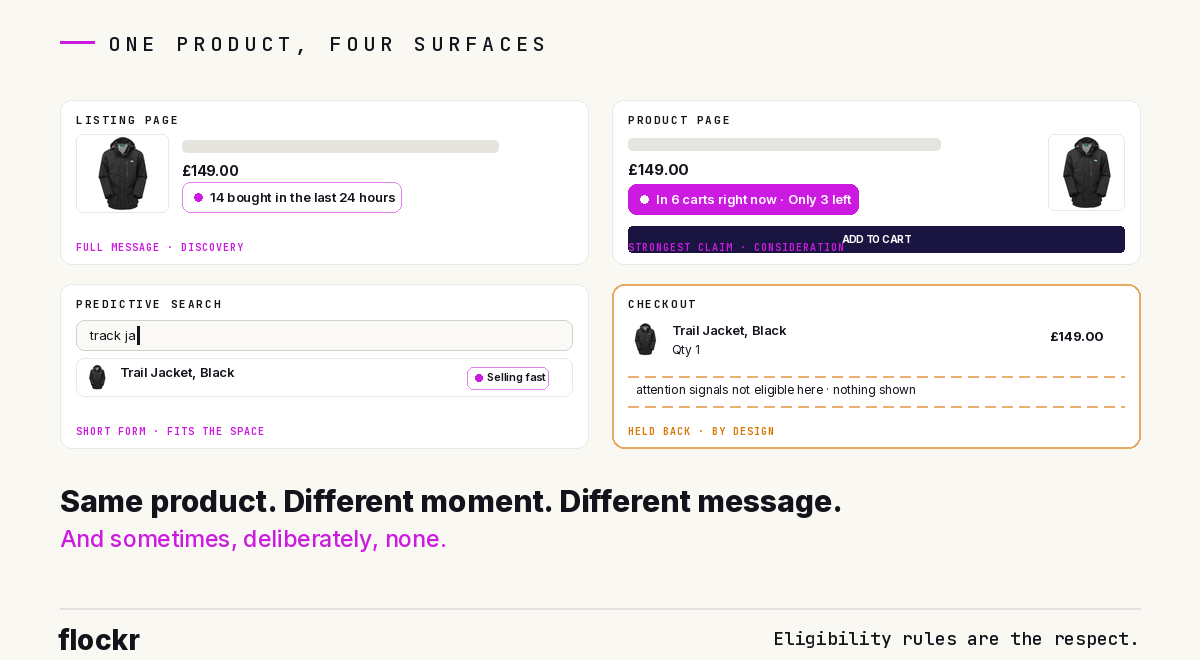Select the 'Trail Jacket, Black' search suggestion
The width and height of the screenshot is (1200, 660).
324,377
